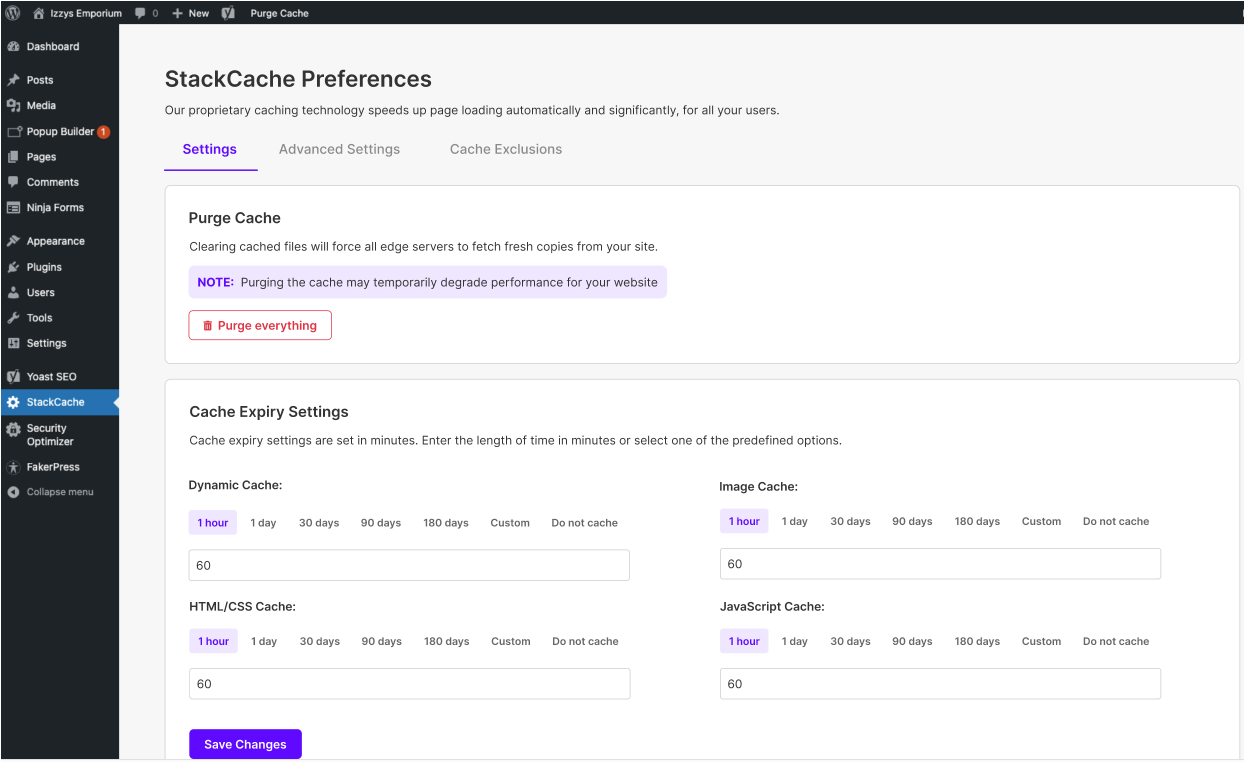Open the Cache Exclusions tab
Viewport: 1245px width, 763px height.
tap(506, 149)
